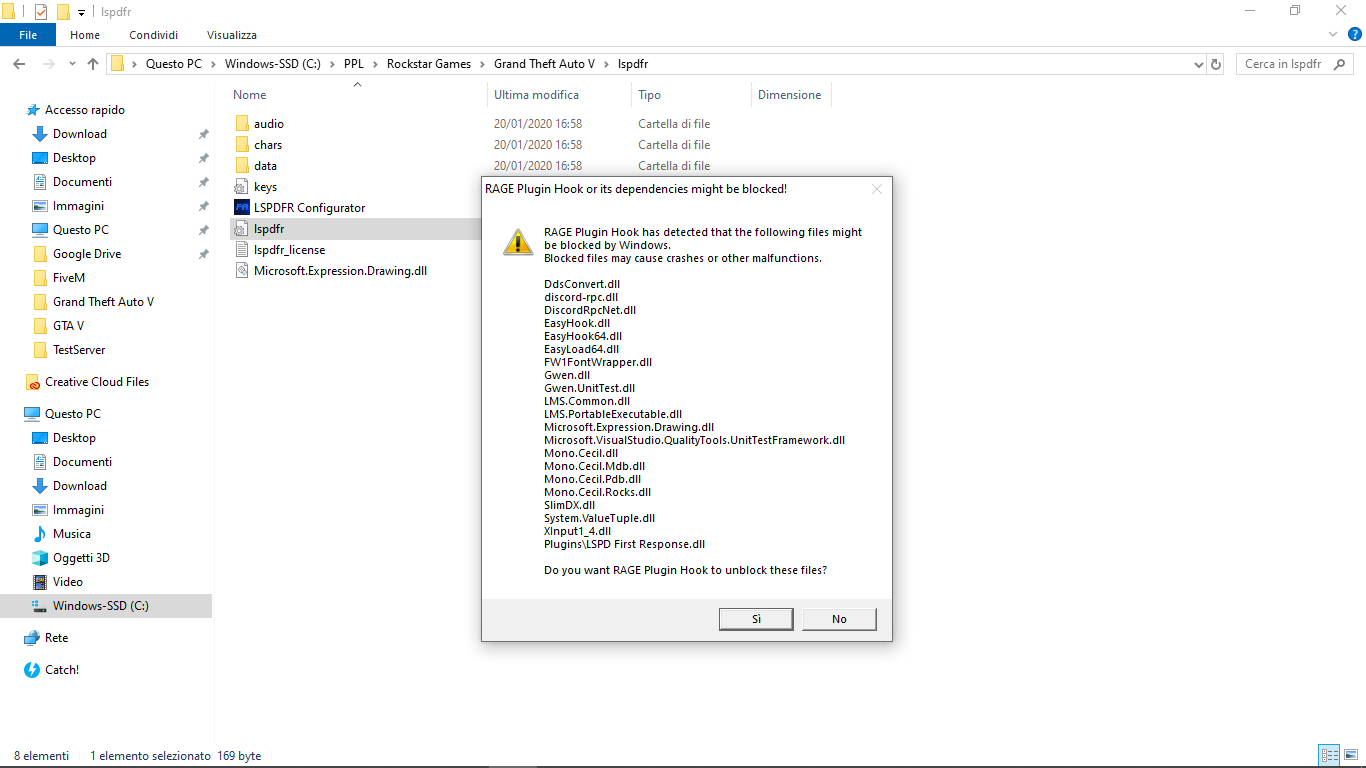1366x768 pixels.
Task: Click the Properties icon in the title bar
Action: coord(41,12)
